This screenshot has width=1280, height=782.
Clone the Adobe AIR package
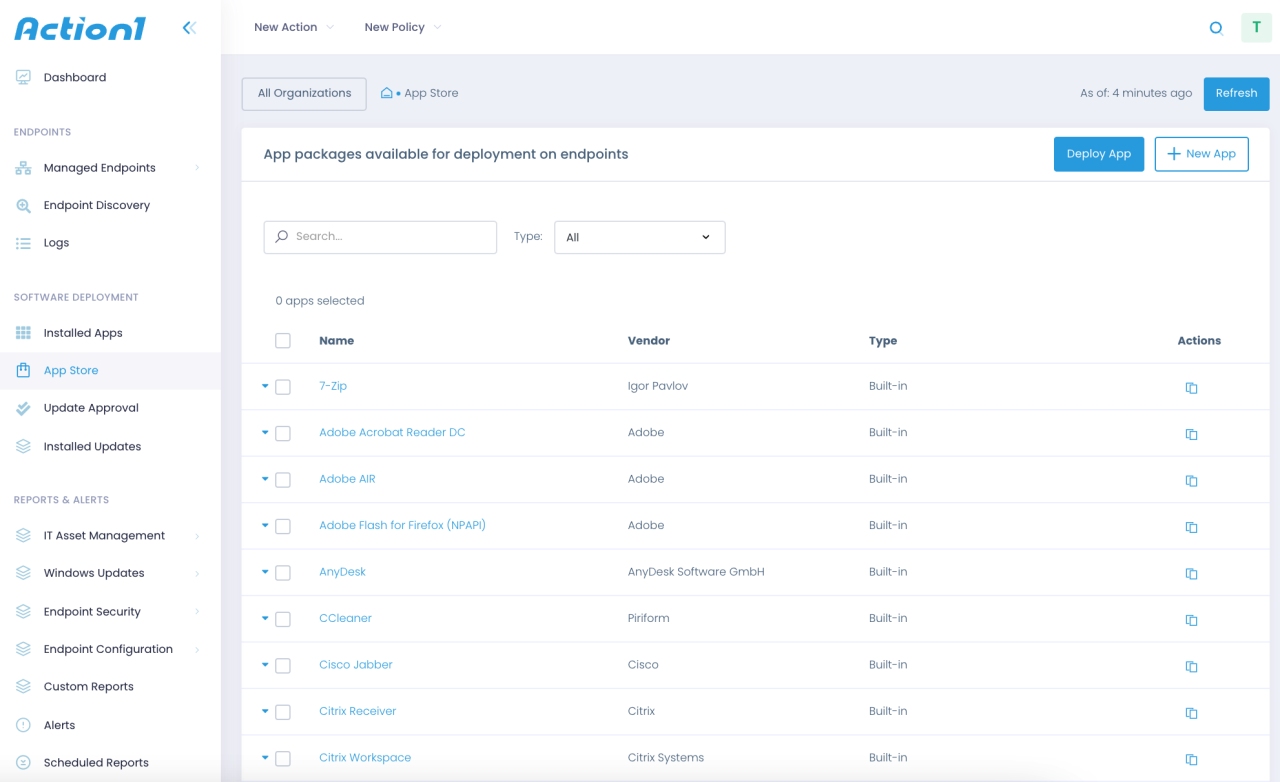pos(1191,481)
